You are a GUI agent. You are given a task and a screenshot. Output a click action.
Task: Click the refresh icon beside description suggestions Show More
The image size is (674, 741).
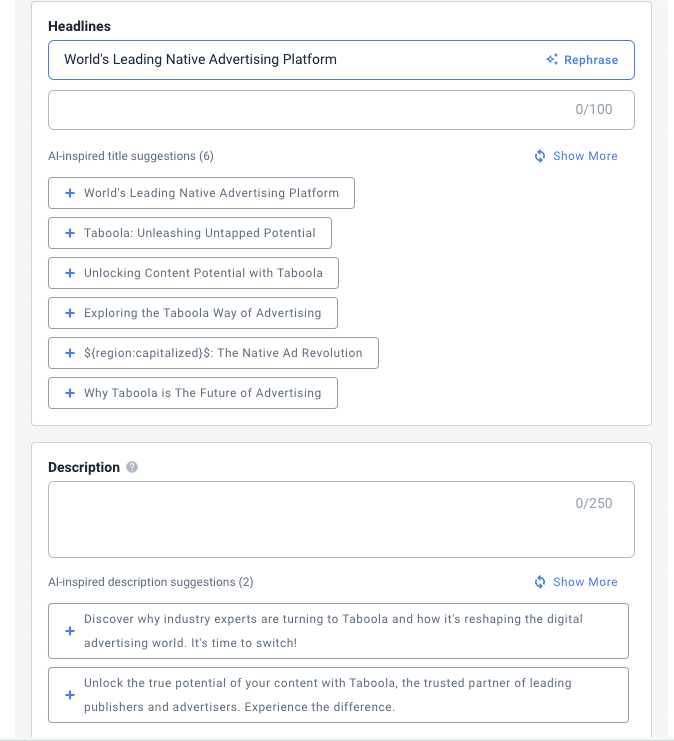pyautogui.click(x=540, y=582)
